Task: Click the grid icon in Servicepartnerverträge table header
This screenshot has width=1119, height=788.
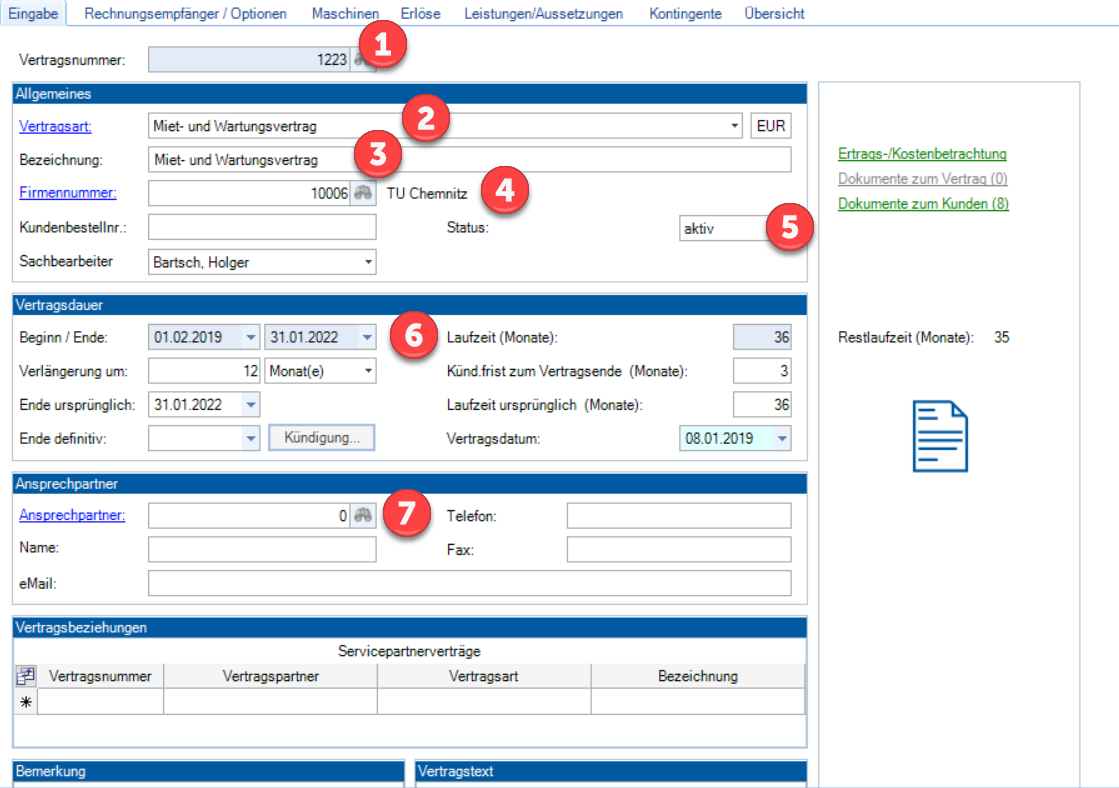Action: (26, 676)
